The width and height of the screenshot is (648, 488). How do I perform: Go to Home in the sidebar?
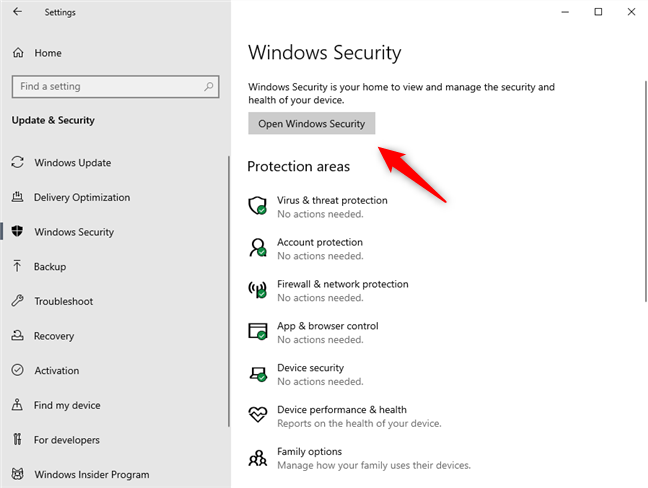(47, 53)
